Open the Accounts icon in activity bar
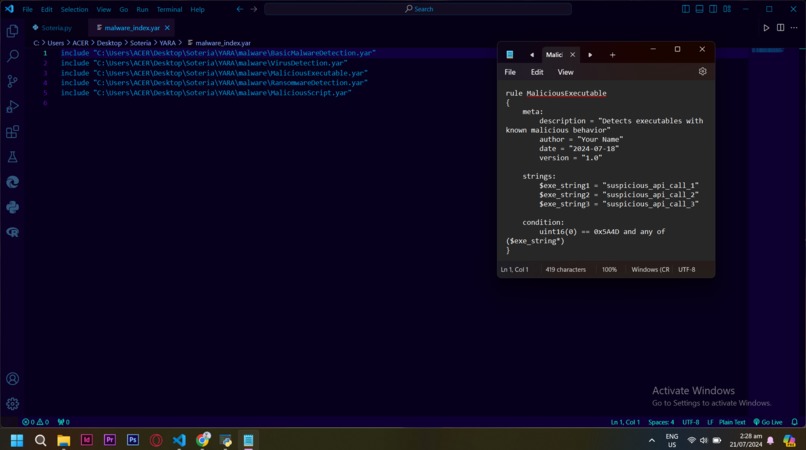806x450 pixels. click(x=12, y=379)
